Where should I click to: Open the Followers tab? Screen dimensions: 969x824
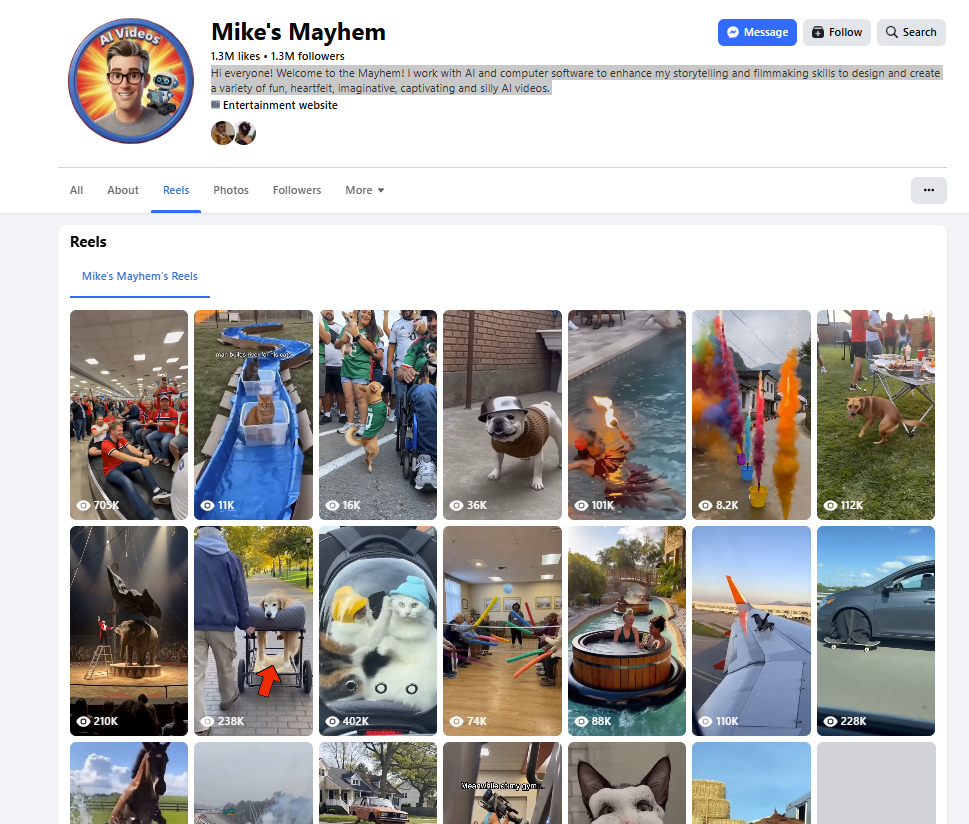[297, 190]
